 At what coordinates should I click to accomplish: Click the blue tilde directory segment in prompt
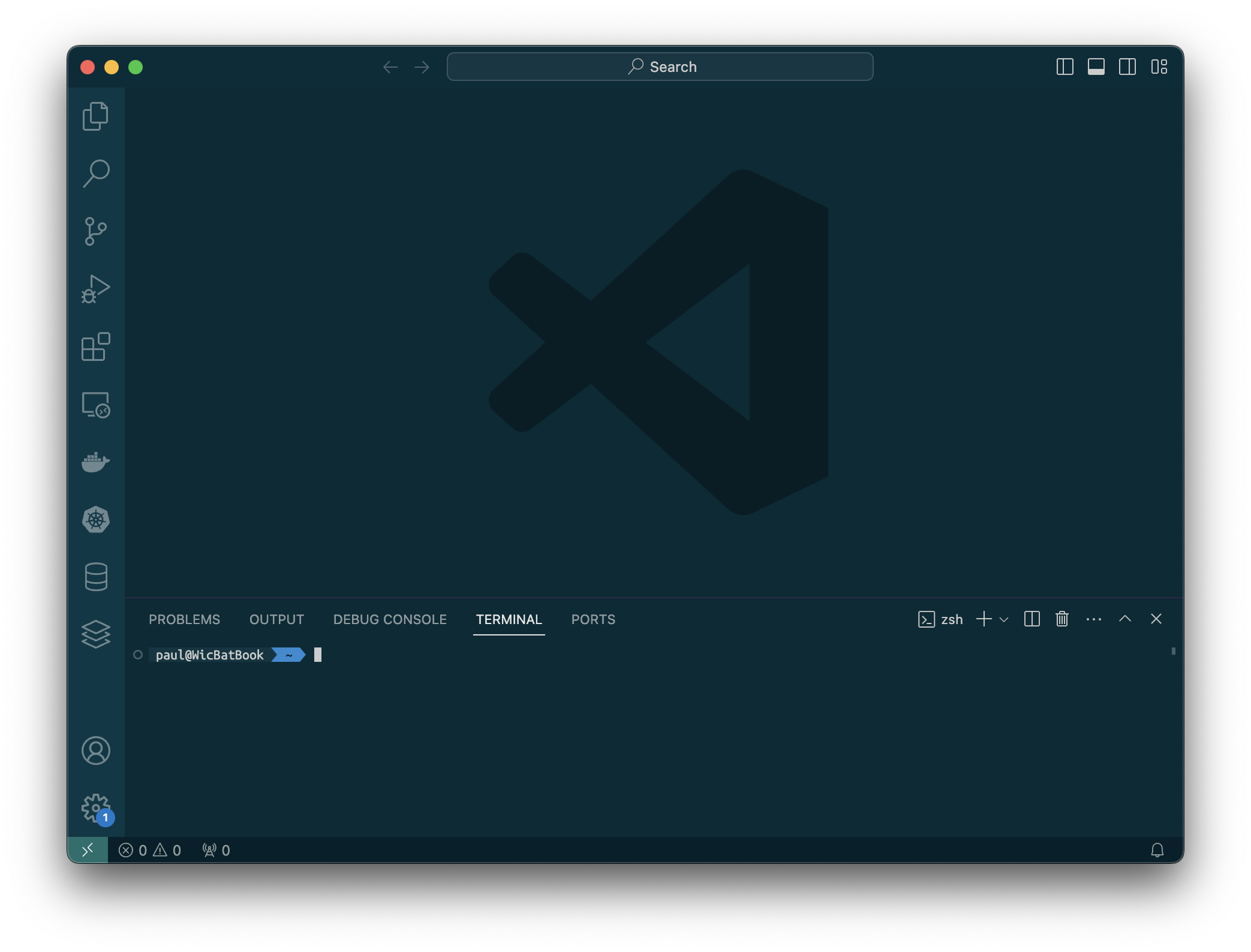[x=288, y=655]
